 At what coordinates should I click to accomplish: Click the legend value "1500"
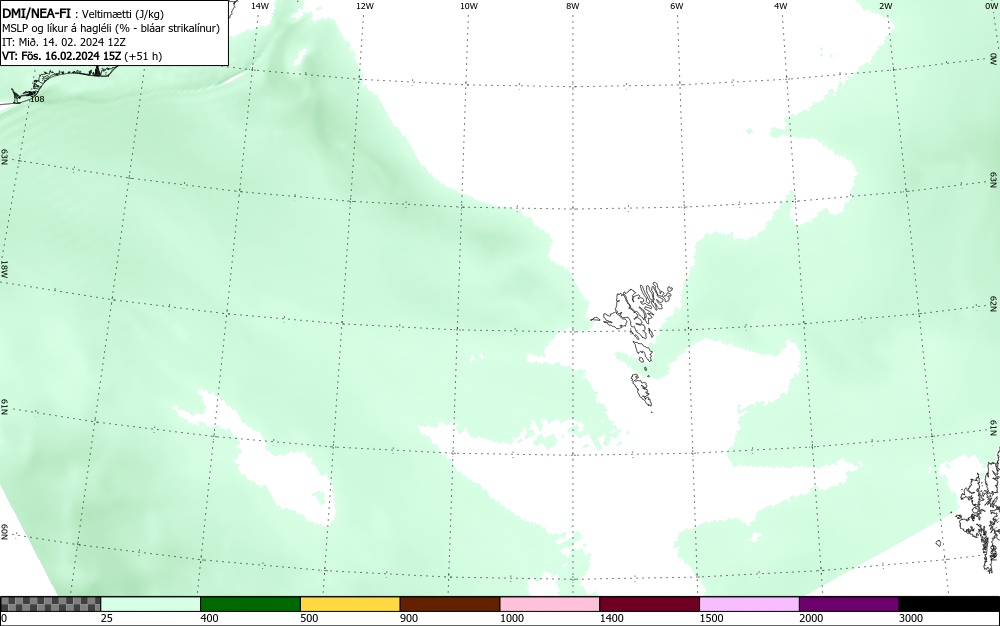click(711, 618)
